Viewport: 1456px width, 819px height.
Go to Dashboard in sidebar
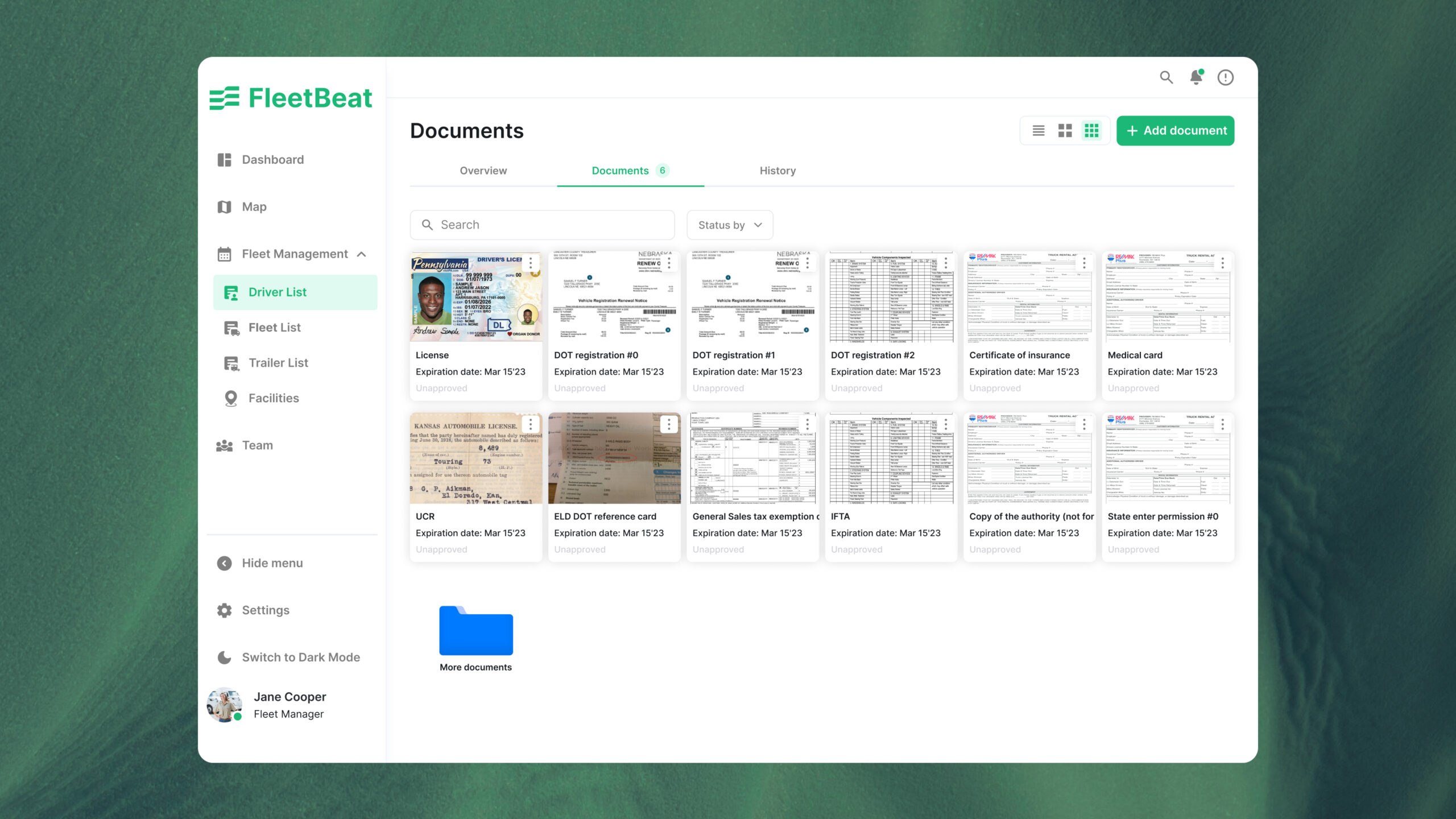260,160
